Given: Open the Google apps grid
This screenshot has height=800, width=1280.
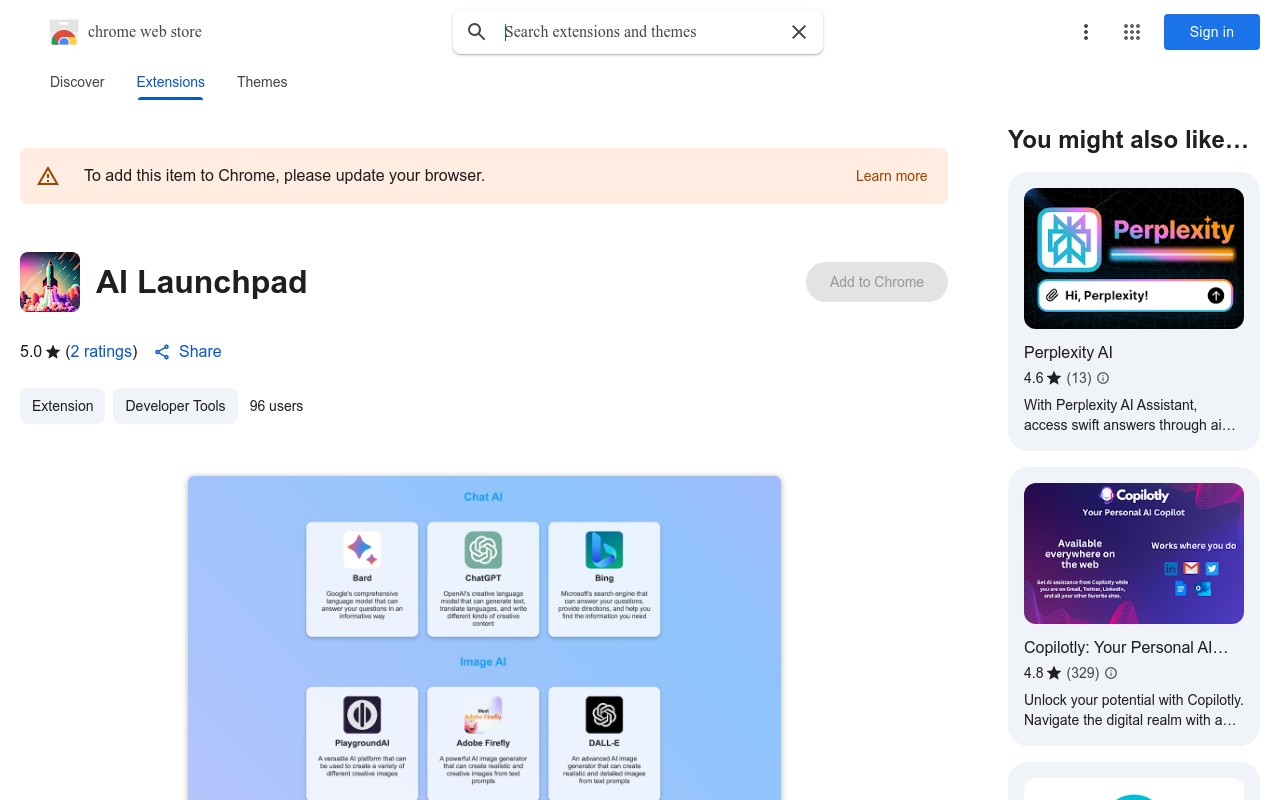Looking at the screenshot, I should 1132,32.
